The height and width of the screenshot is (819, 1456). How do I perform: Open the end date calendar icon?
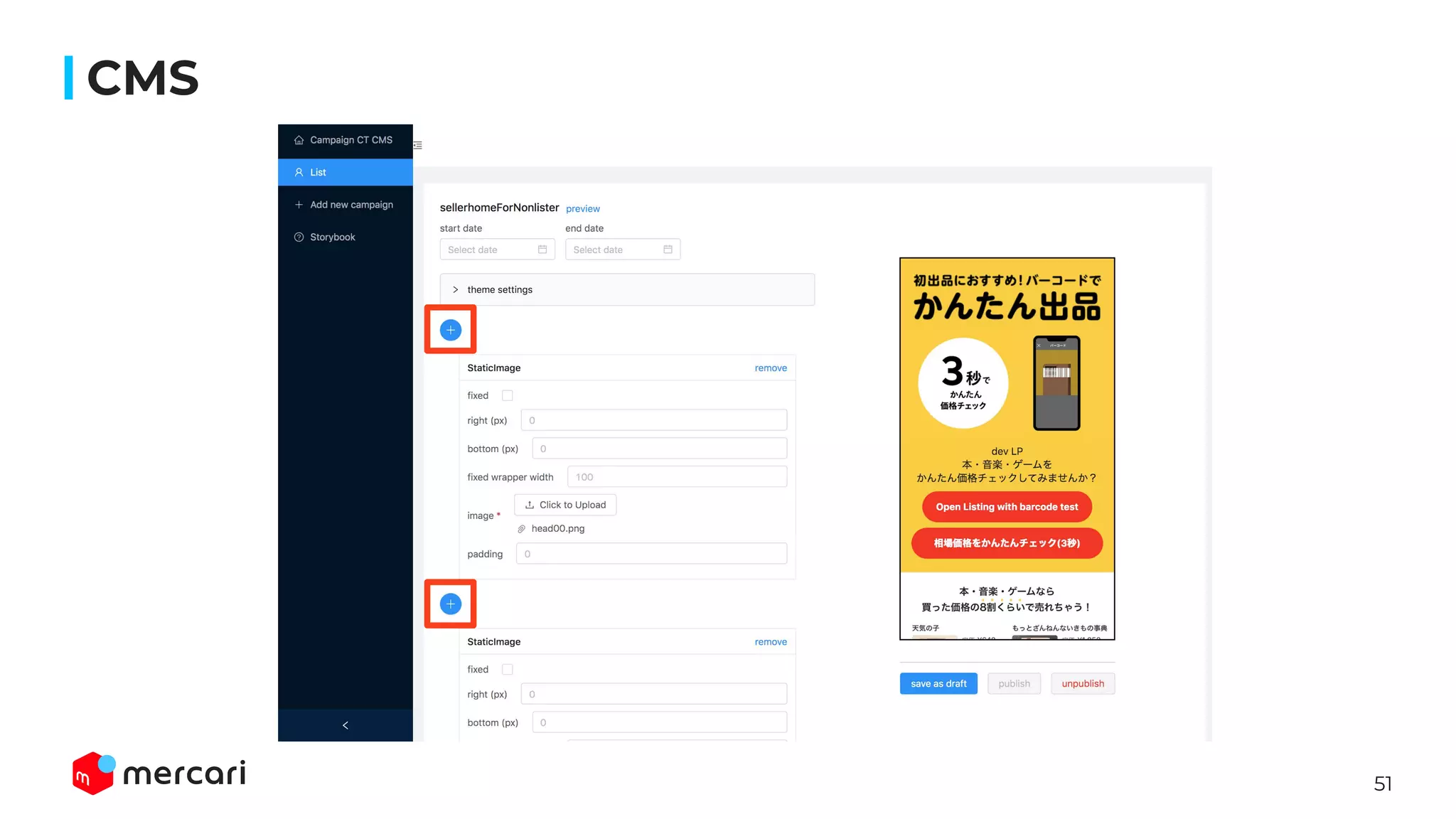(x=668, y=250)
